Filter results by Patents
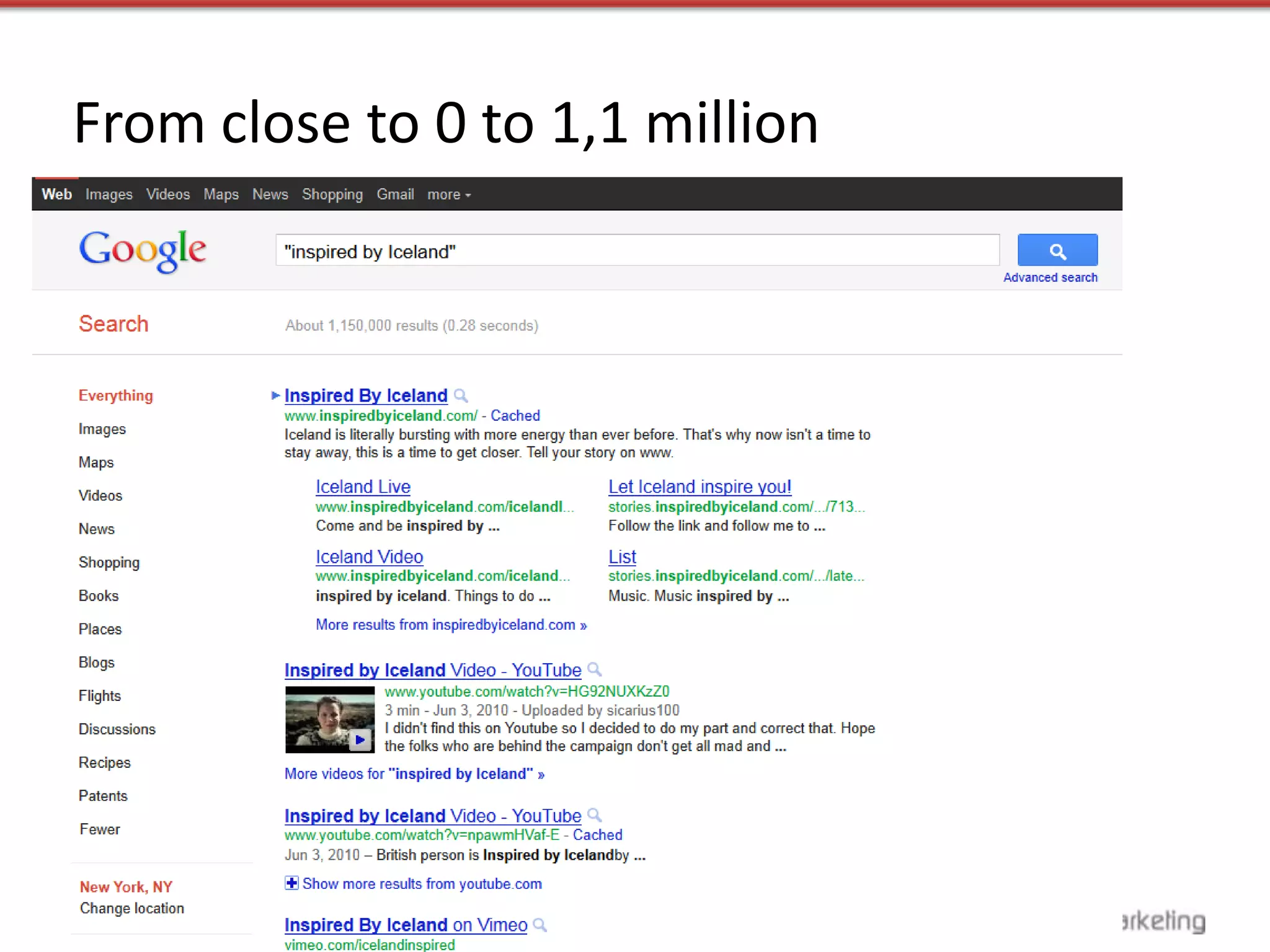The width and height of the screenshot is (1270, 952). click(x=103, y=796)
